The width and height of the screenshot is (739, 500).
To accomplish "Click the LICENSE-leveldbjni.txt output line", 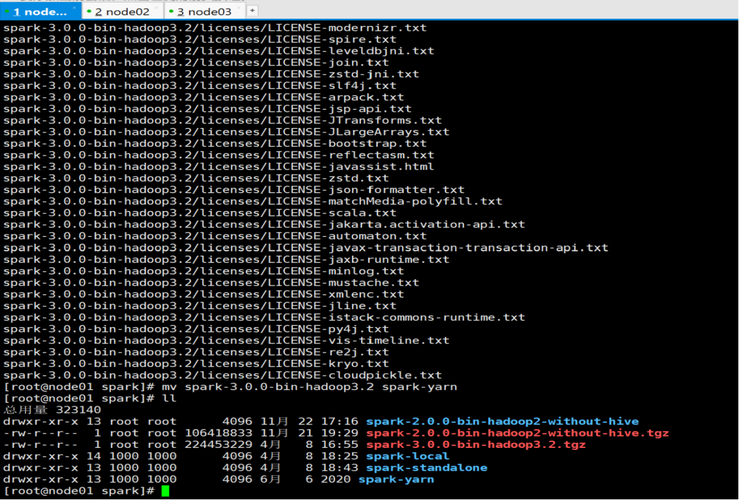I will [219, 51].
